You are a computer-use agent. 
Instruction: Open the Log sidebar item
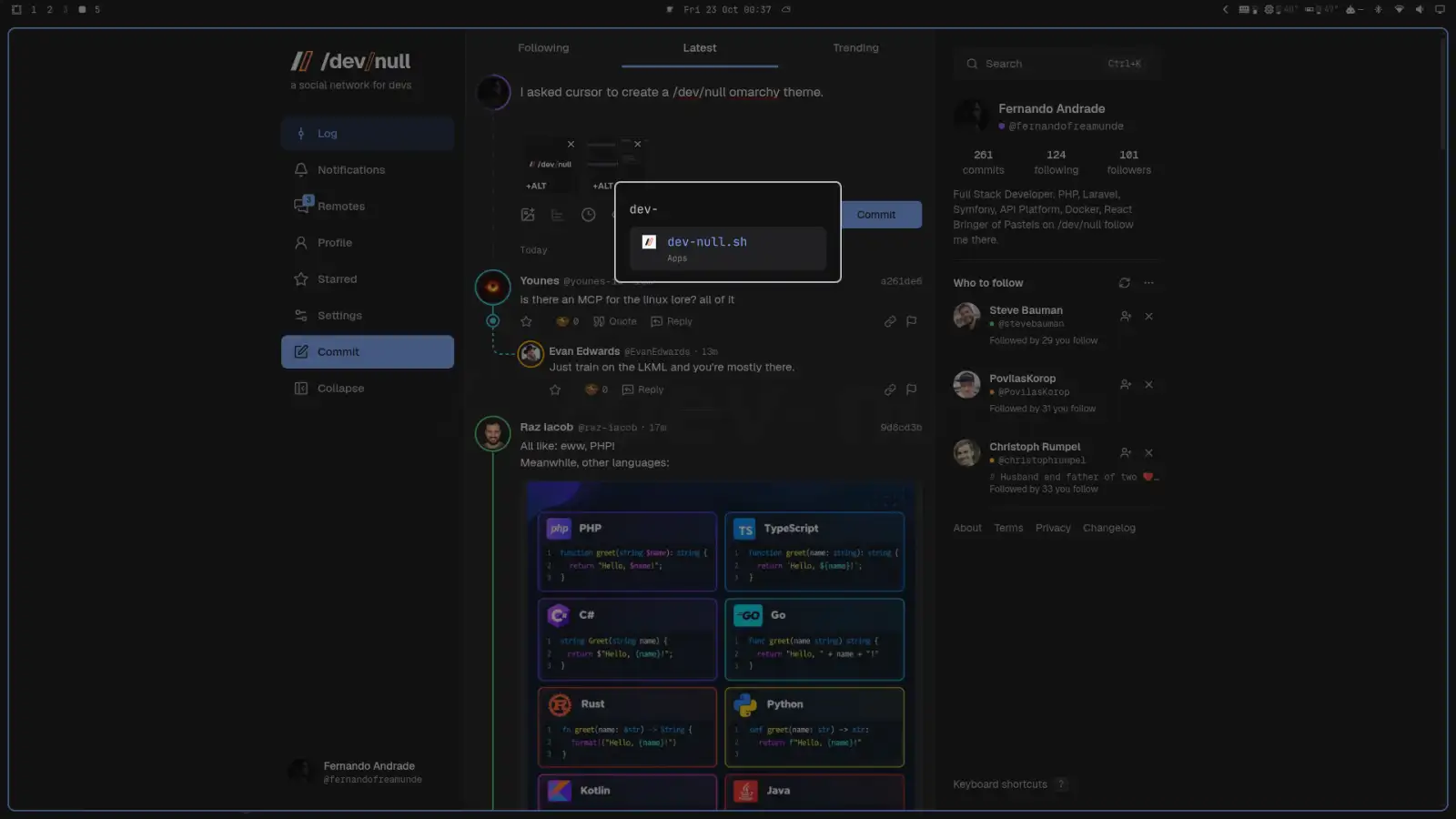368,134
